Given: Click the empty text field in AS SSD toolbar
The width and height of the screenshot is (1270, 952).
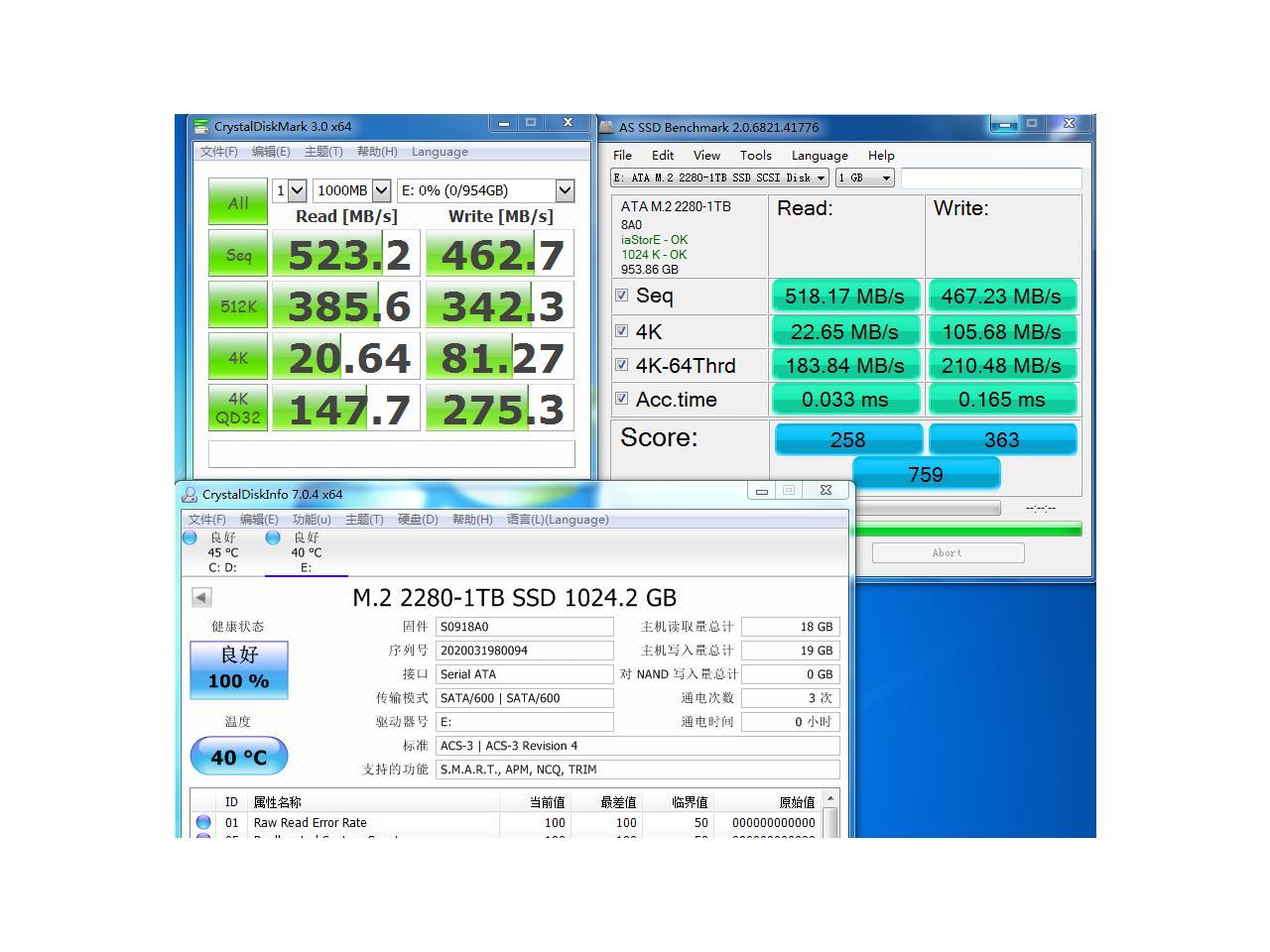Looking at the screenshot, I should click(x=991, y=178).
